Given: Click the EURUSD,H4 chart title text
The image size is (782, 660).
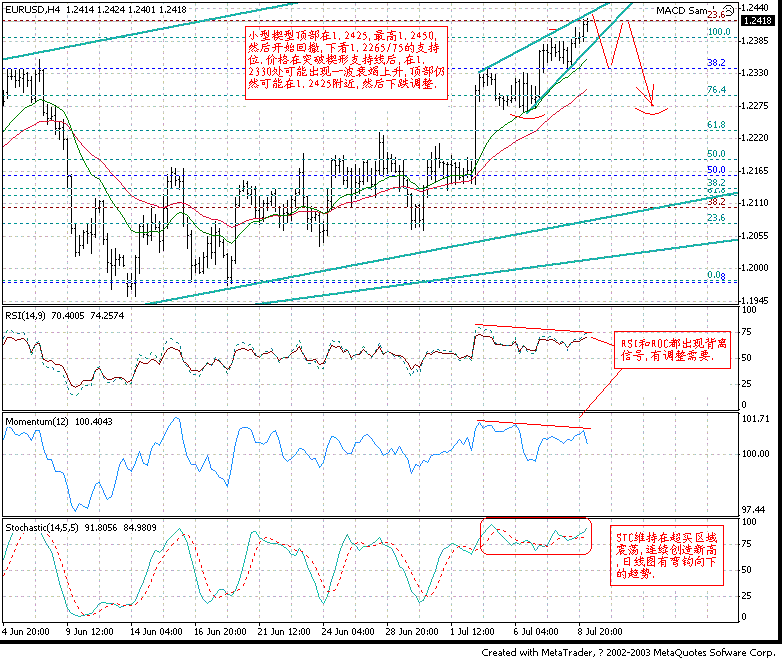Looking at the screenshot, I should click(x=34, y=9).
